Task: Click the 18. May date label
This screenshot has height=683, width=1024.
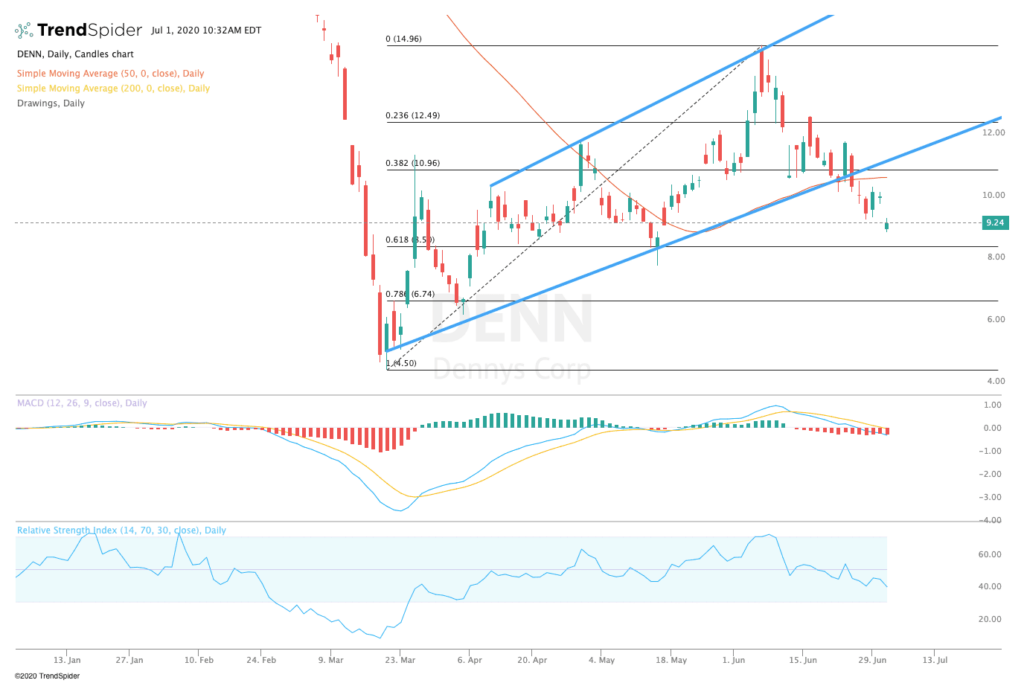Action: [671, 660]
